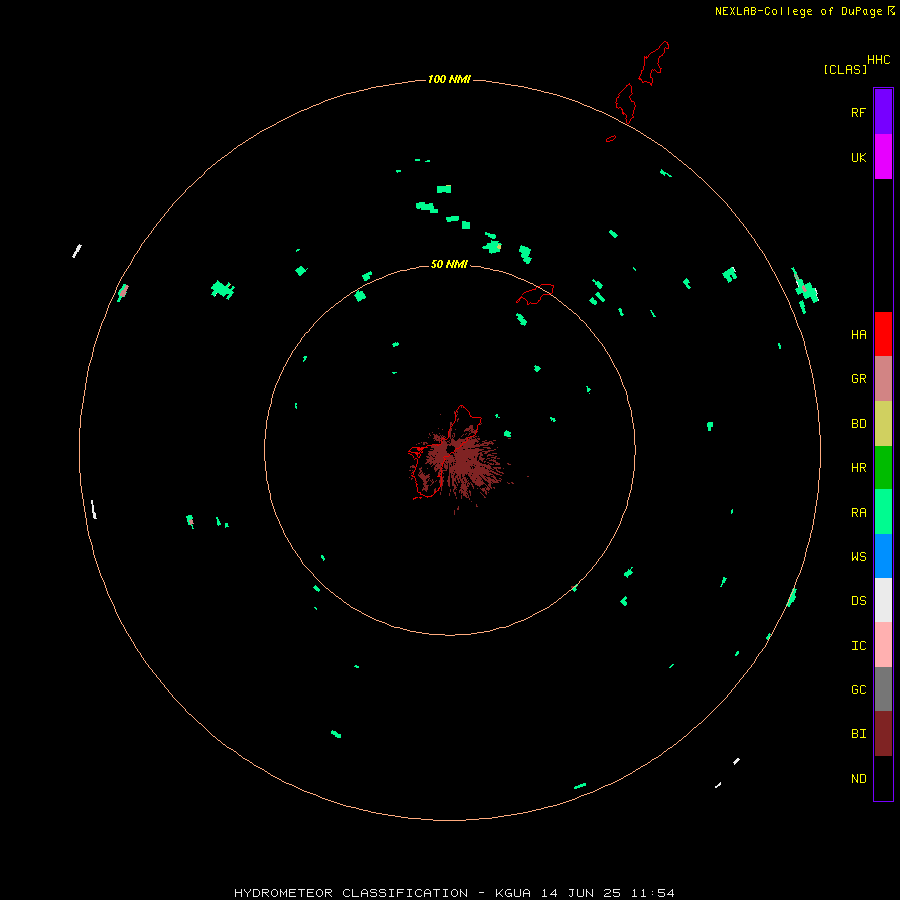The image size is (900, 900).
Task: Click the BI brown legend swatch
Action: click(x=883, y=734)
